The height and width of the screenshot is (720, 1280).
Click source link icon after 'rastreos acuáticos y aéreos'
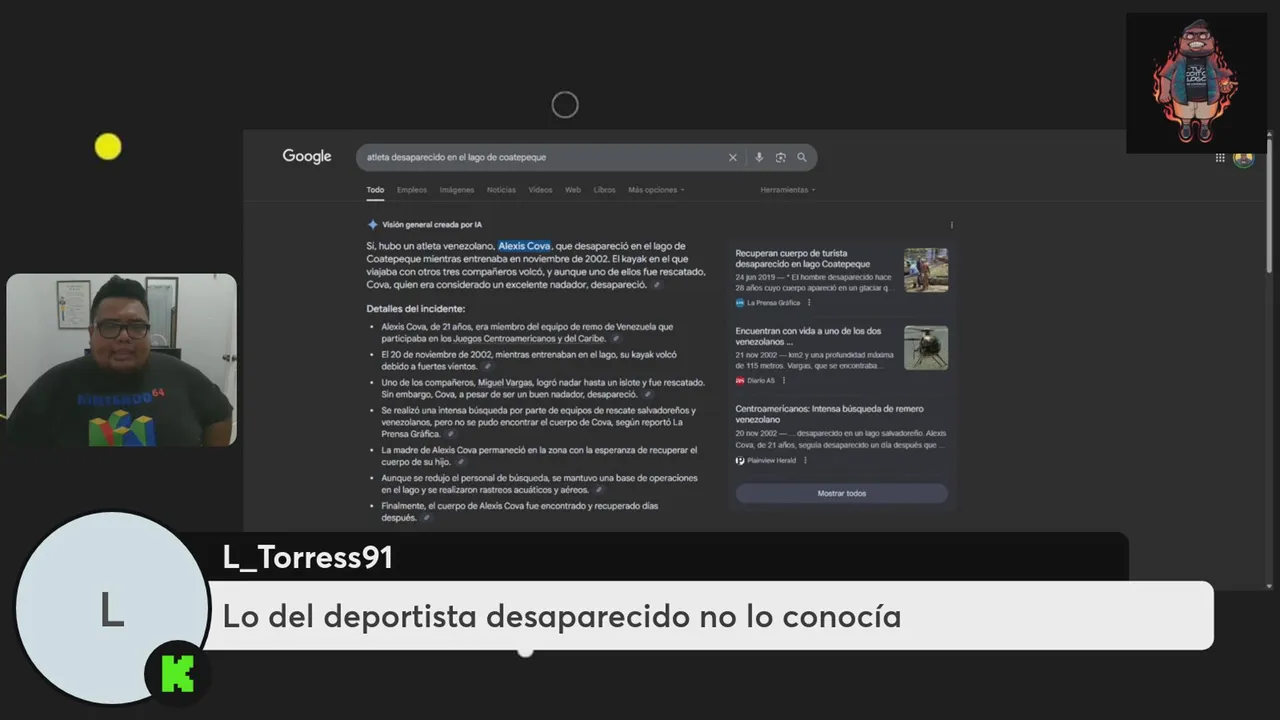click(x=598, y=491)
